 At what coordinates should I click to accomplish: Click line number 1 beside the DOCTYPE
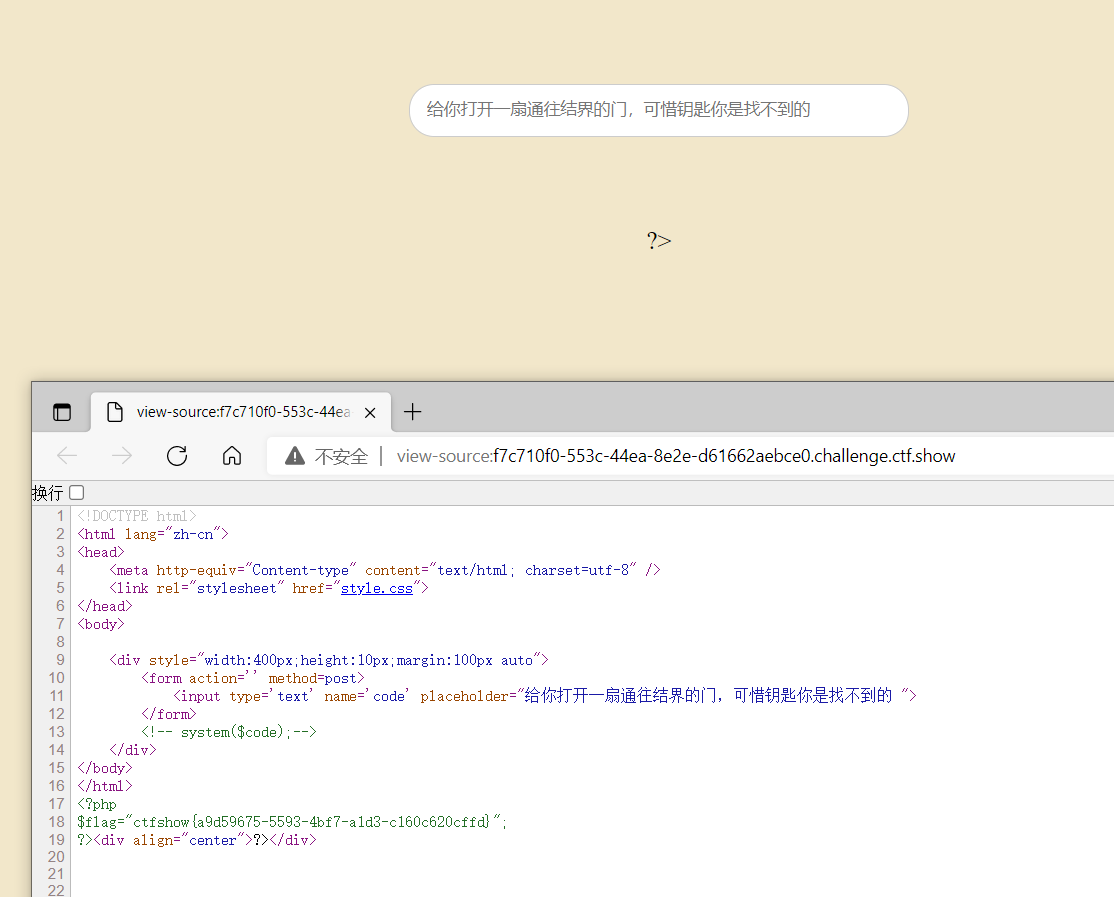61,515
